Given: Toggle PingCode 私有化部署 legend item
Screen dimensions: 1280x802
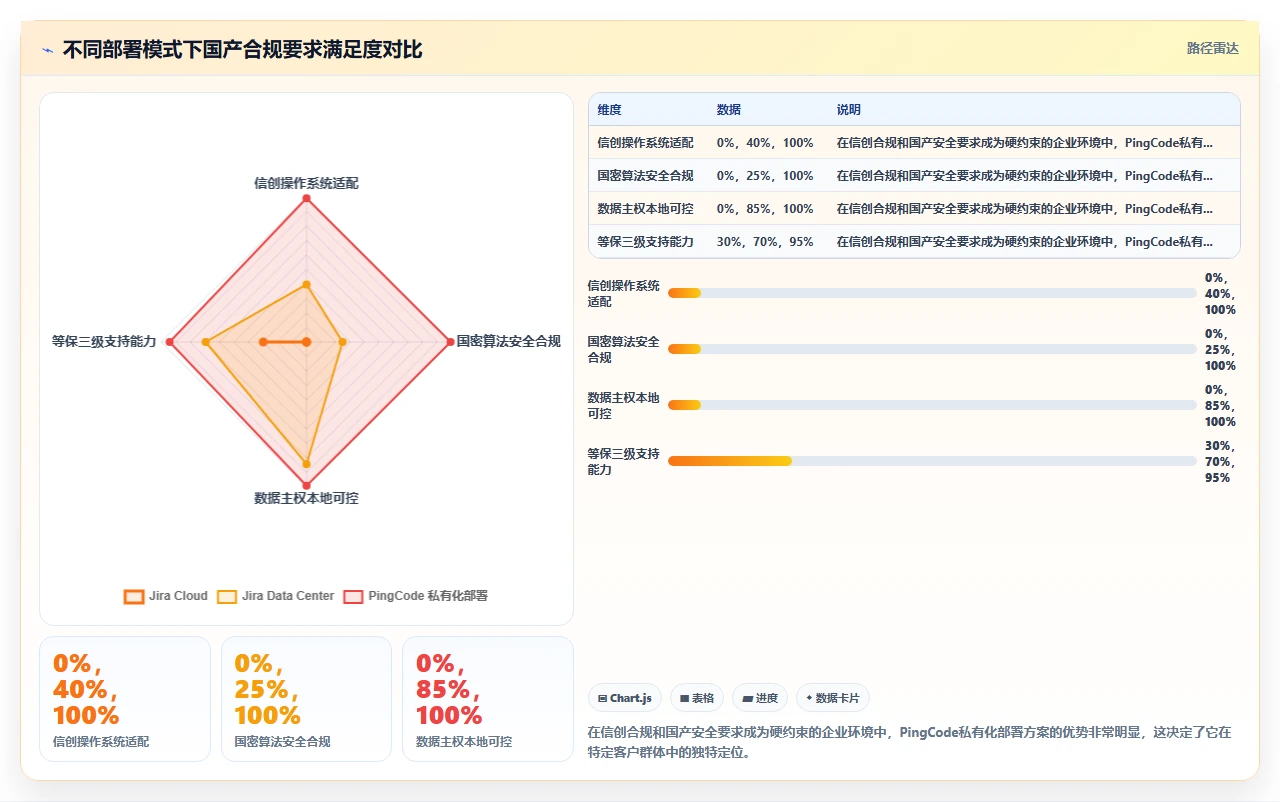Looking at the screenshot, I should point(416,596).
